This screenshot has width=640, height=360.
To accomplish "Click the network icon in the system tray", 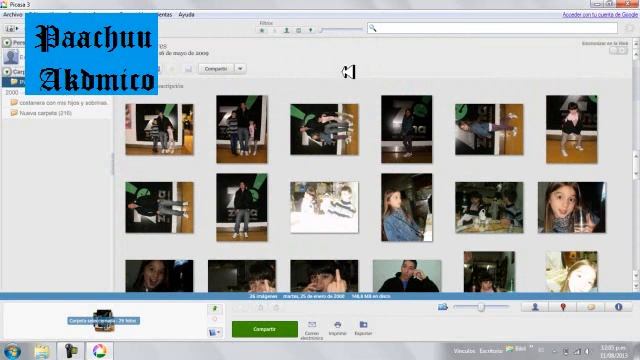I will (x=577, y=351).
